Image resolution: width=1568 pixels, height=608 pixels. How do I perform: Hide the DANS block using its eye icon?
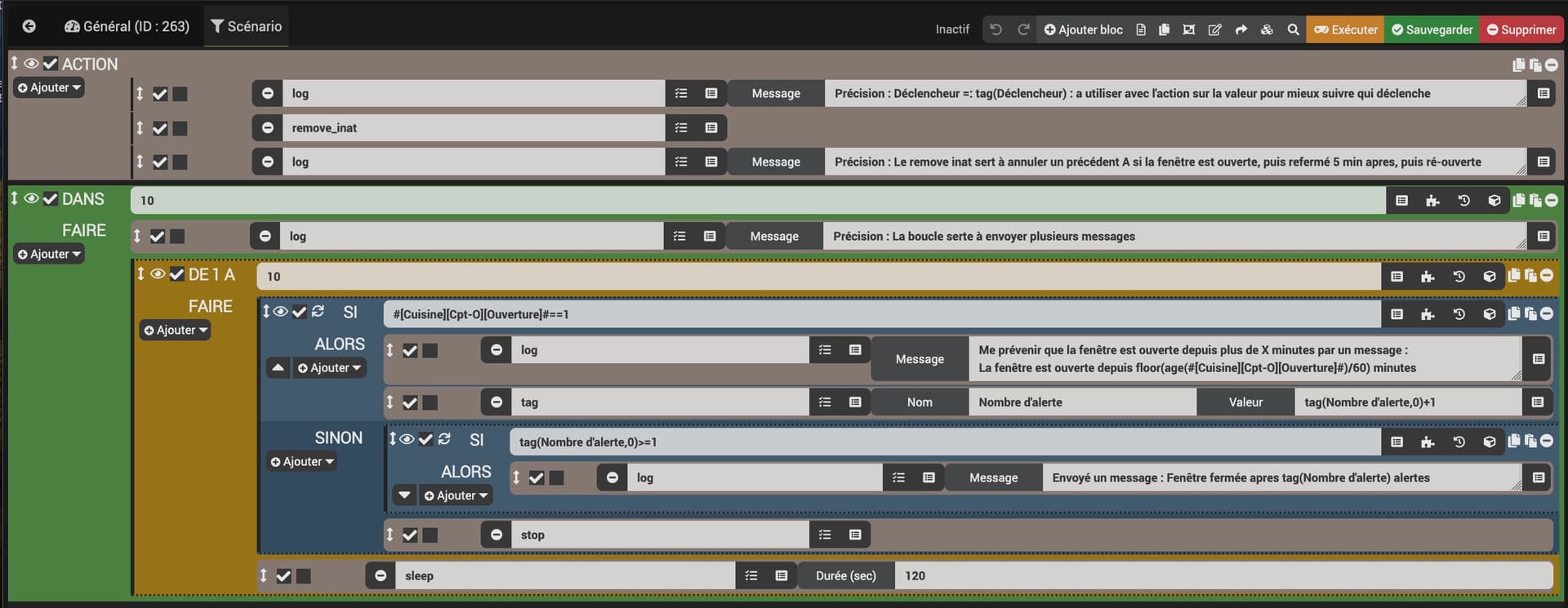[x=31, y=198]
